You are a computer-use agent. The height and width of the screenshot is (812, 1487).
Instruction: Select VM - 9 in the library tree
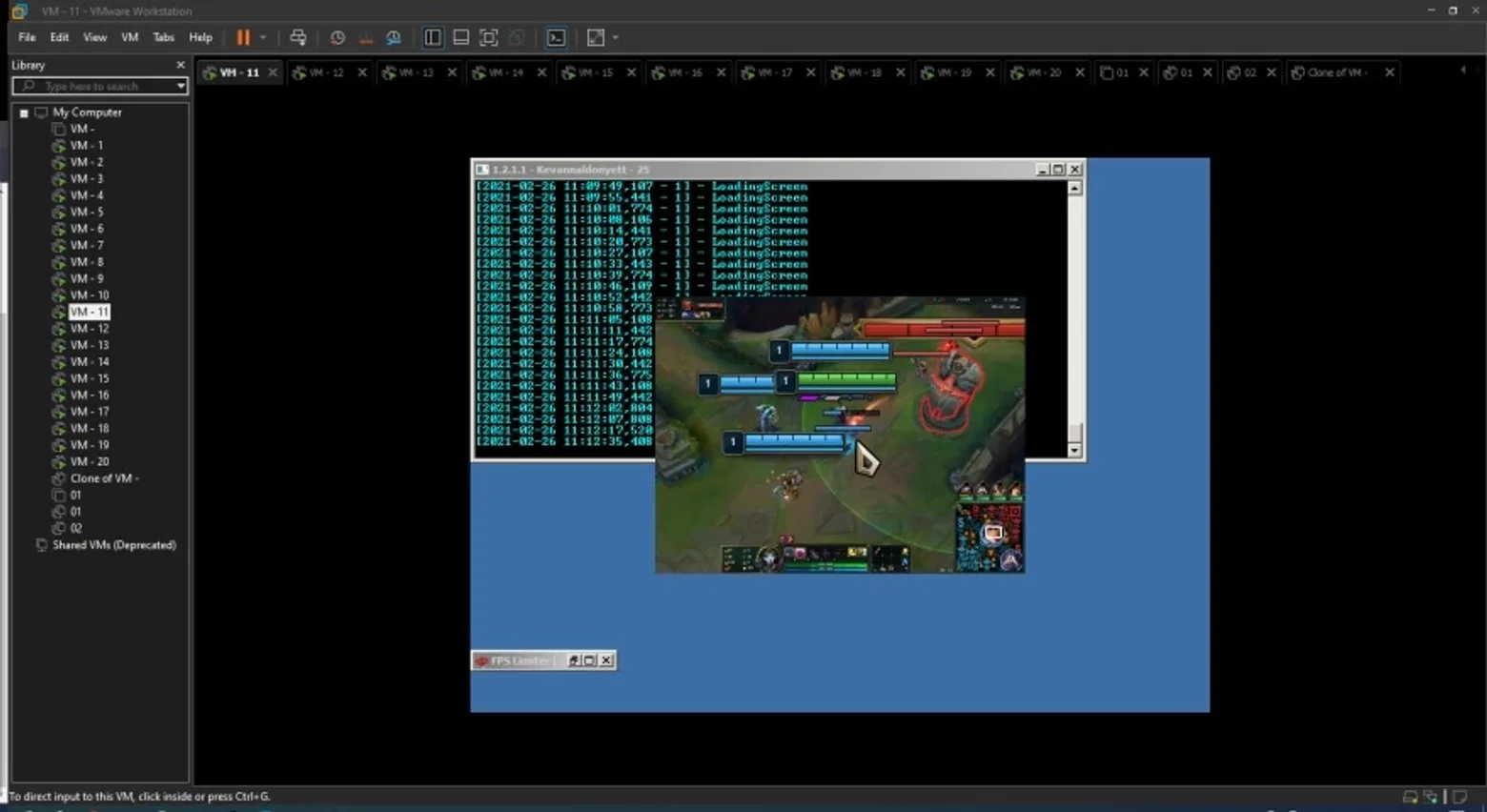point(87,279)
